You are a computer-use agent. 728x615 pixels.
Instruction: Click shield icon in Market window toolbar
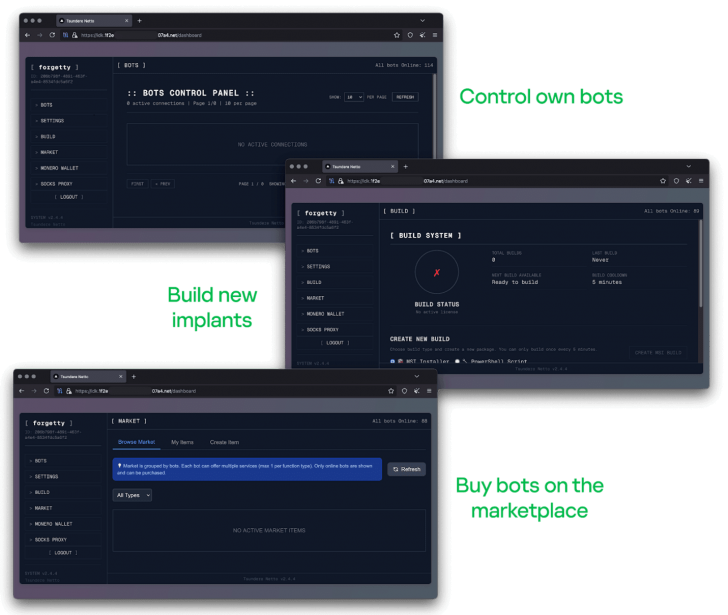click(404, 391)
